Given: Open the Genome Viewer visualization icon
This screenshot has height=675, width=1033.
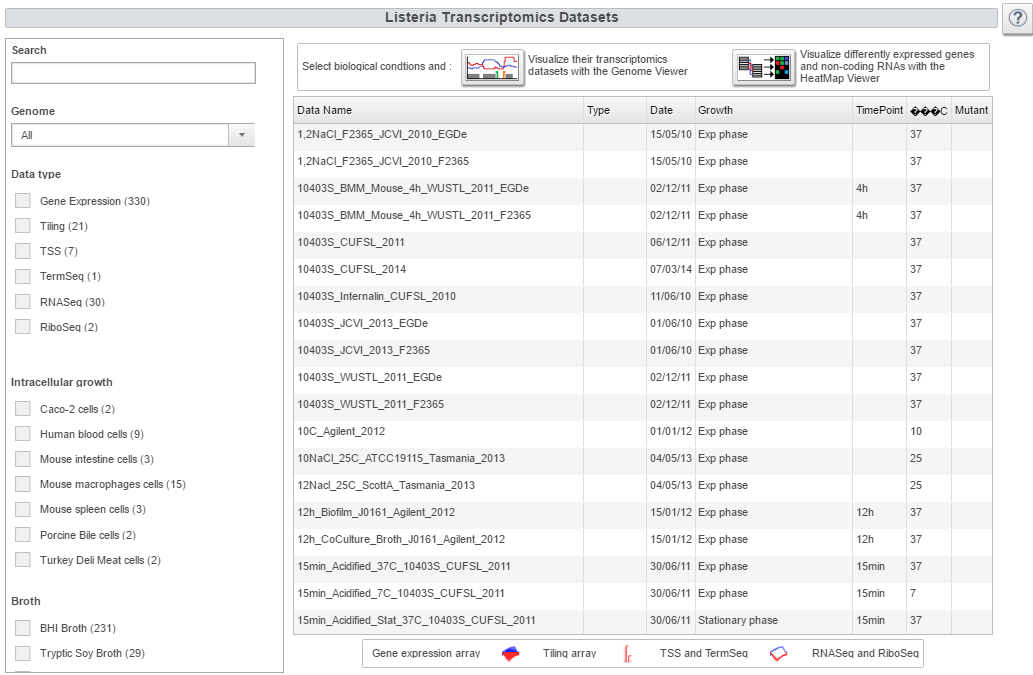Looking at the screenshot, I should (x=492, y=67).
